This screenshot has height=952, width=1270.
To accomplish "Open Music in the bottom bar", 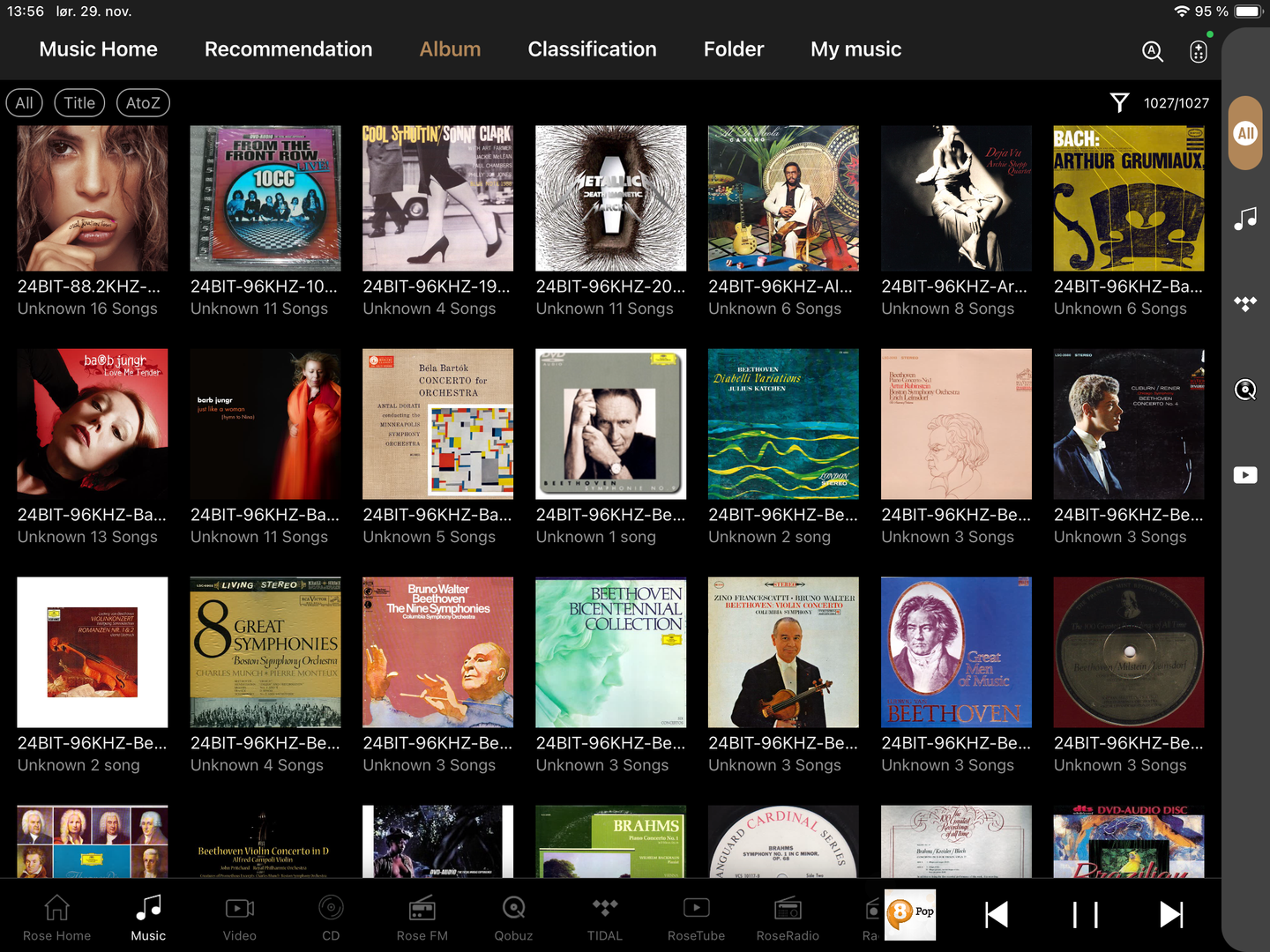I will pyautogui.click(x=148, y=917).
